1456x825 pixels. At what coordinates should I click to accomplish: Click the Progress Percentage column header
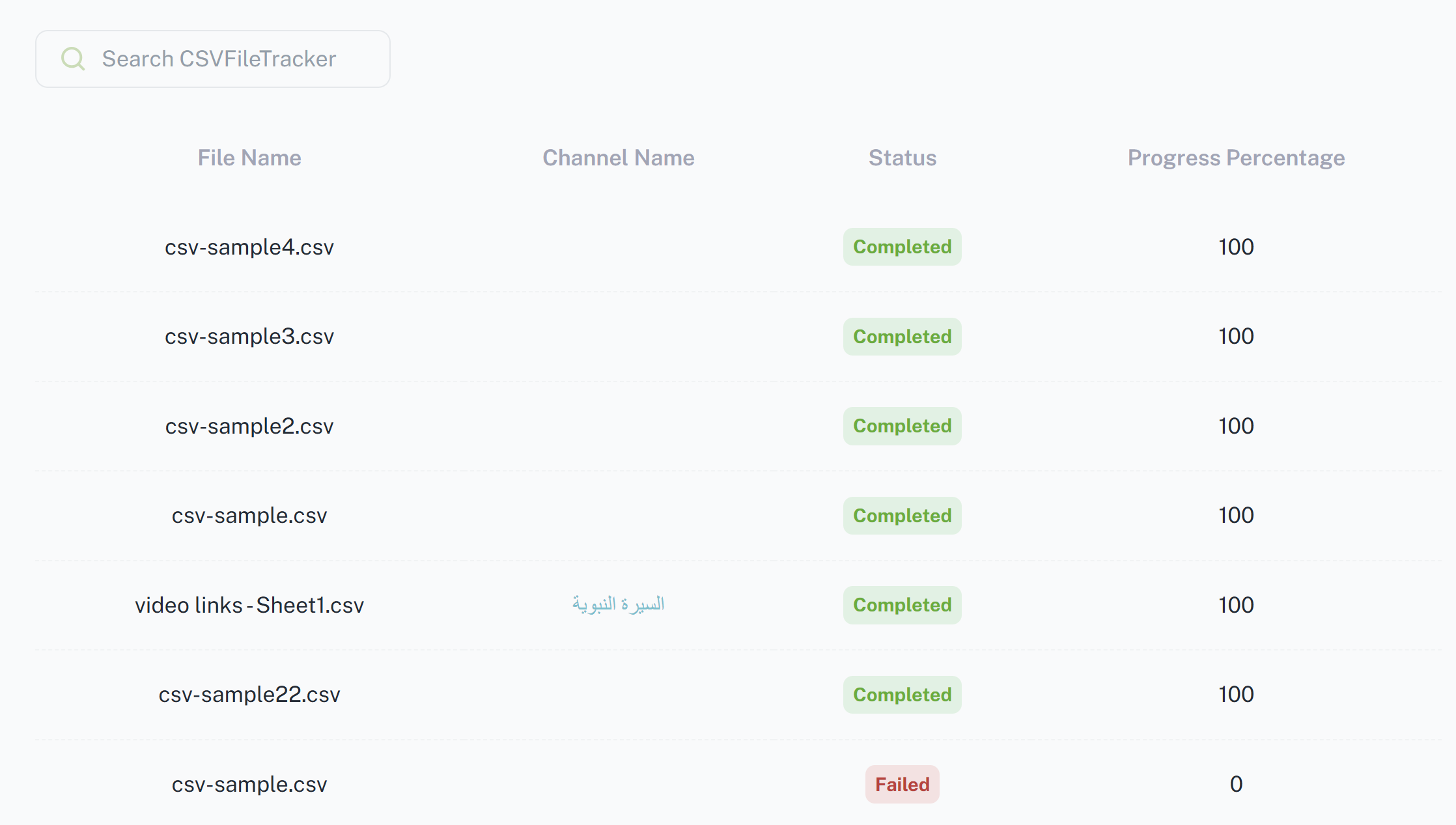point(1236,158)
